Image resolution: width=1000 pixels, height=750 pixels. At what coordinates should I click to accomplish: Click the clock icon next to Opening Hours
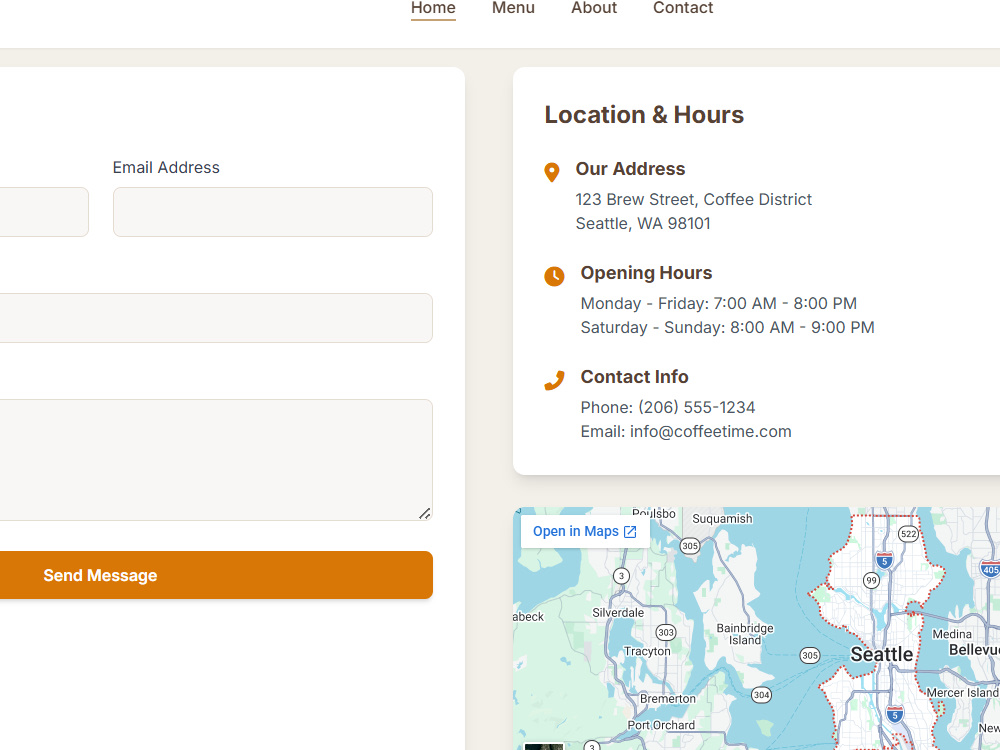(x=554, y=276)
